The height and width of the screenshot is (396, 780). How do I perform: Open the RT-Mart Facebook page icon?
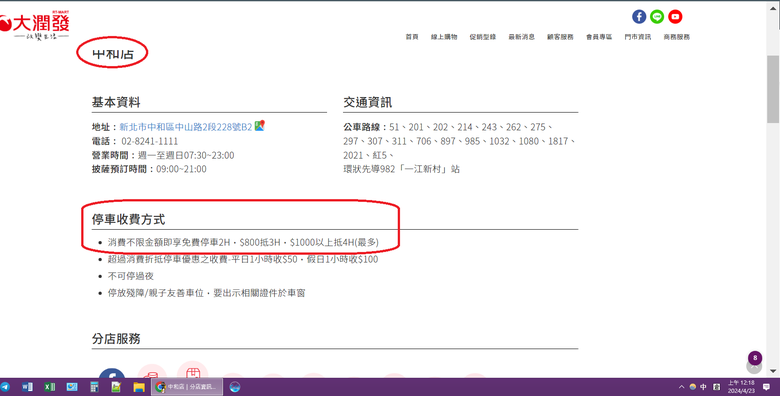[639, 16]
